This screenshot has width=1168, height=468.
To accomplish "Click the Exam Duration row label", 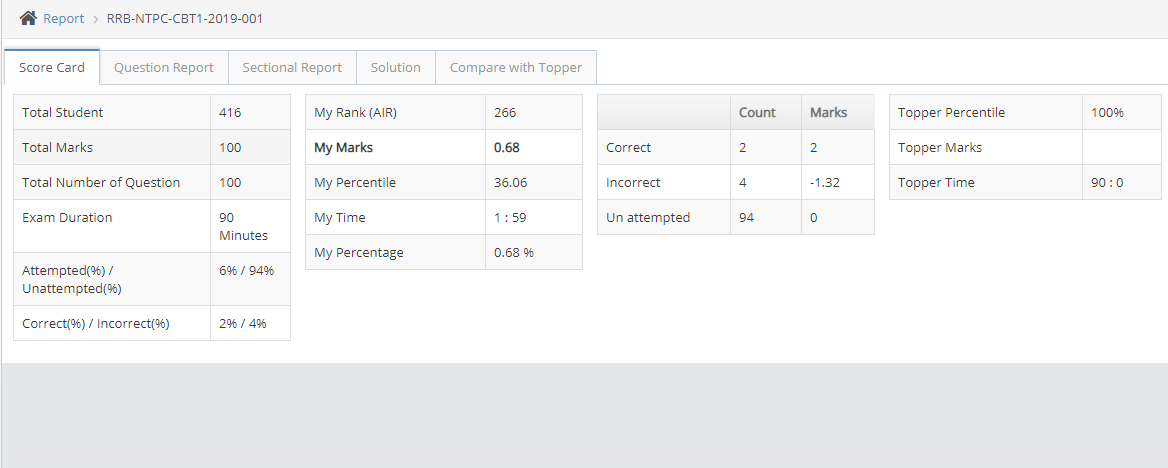I will pos(67,218).
